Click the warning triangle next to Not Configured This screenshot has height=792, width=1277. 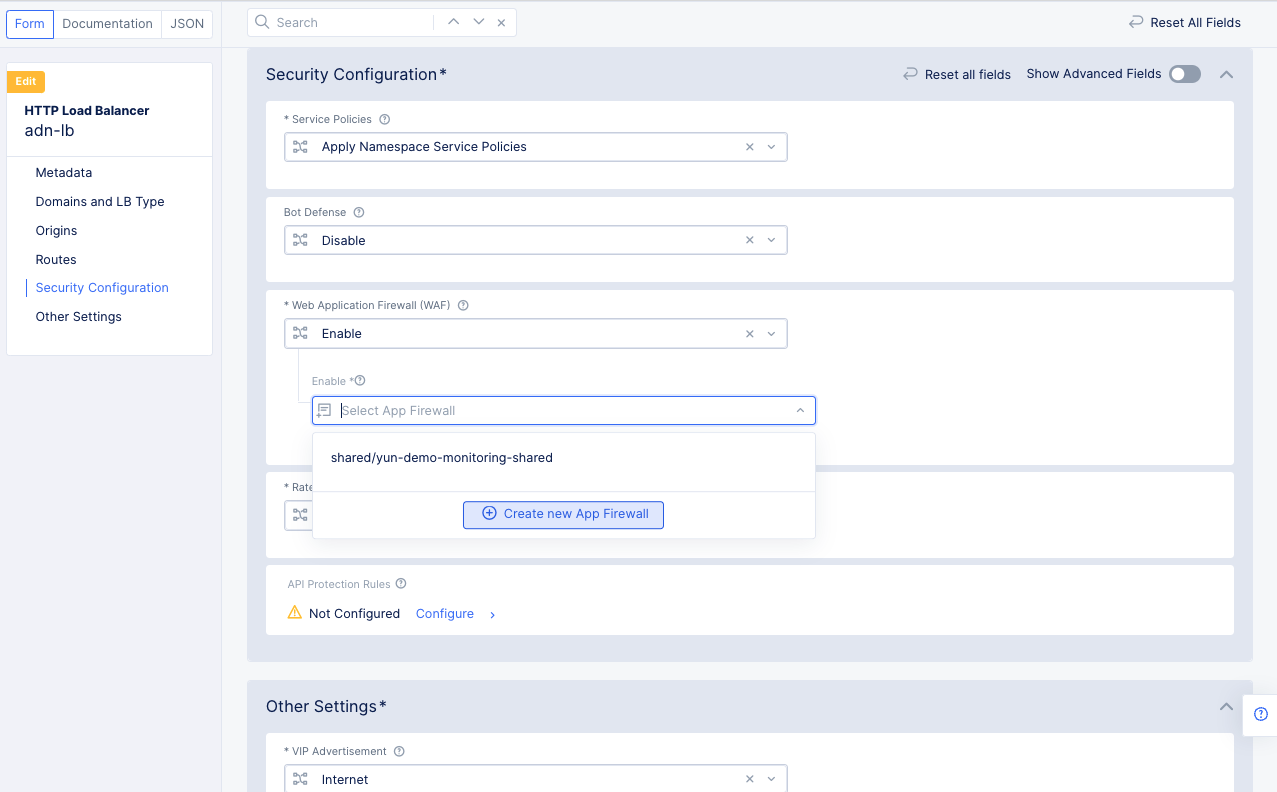pyautogui.click(x=294, y=613)
